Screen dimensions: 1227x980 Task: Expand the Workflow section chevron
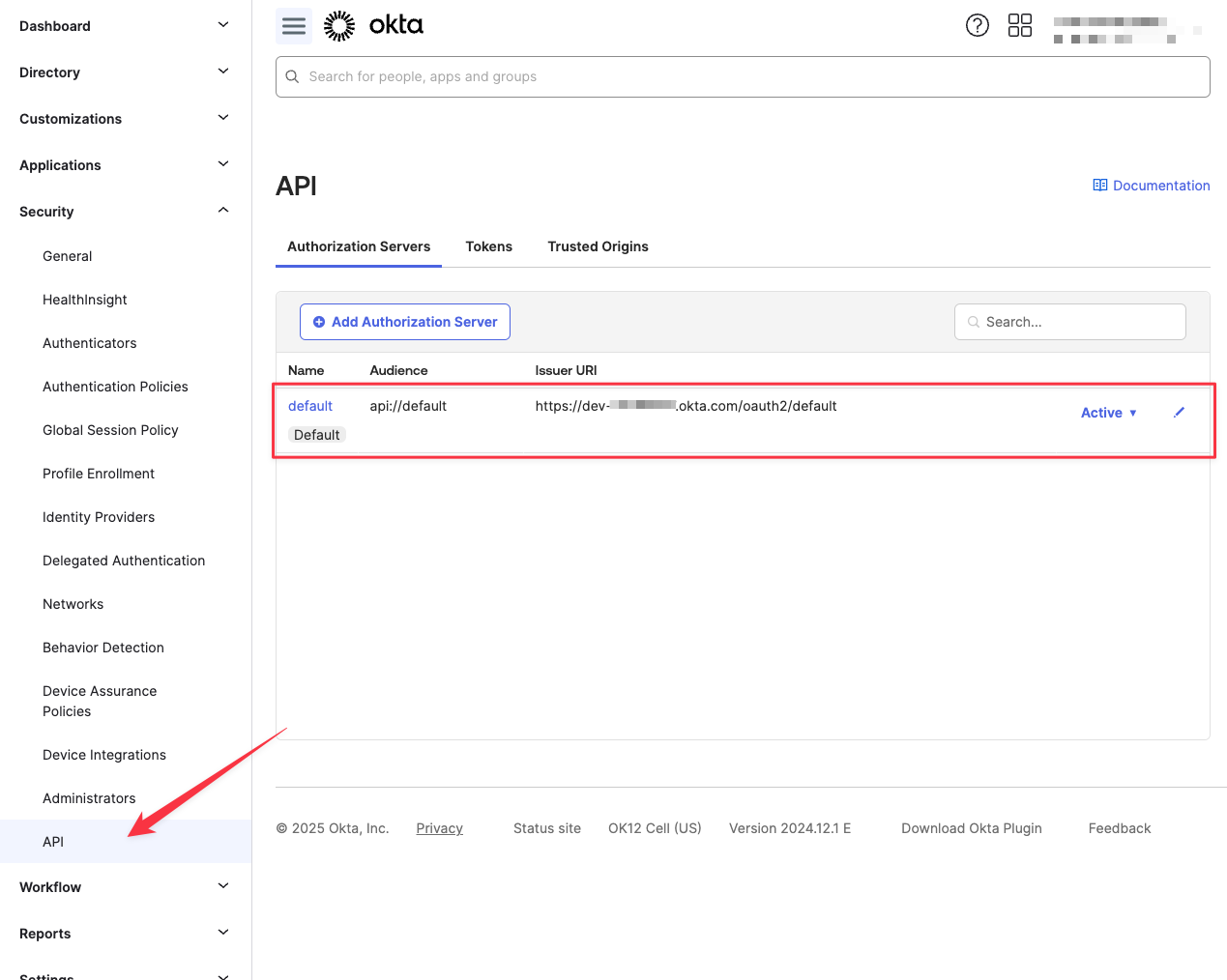pos(223,886)
